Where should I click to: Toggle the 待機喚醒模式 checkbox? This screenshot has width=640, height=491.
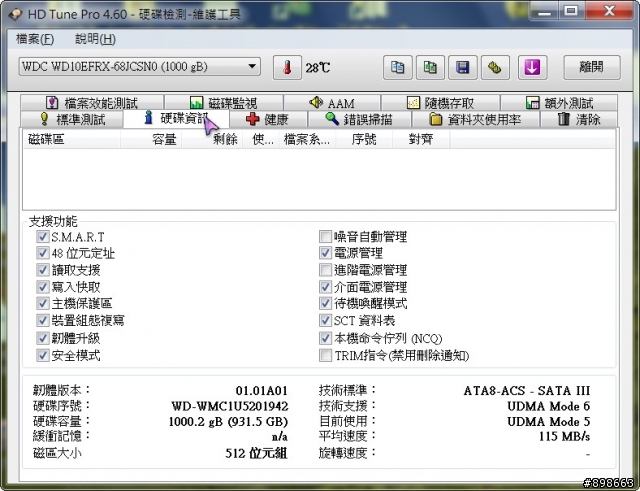tap(325, 303)
